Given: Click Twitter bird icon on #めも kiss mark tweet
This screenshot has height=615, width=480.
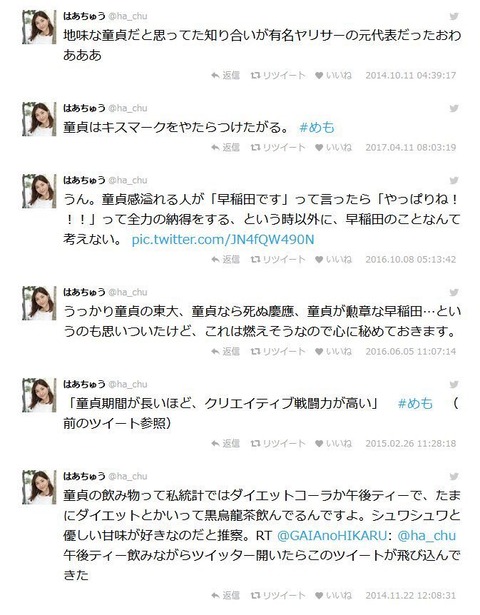Looking at the screenshot, I should coord(454,108).
